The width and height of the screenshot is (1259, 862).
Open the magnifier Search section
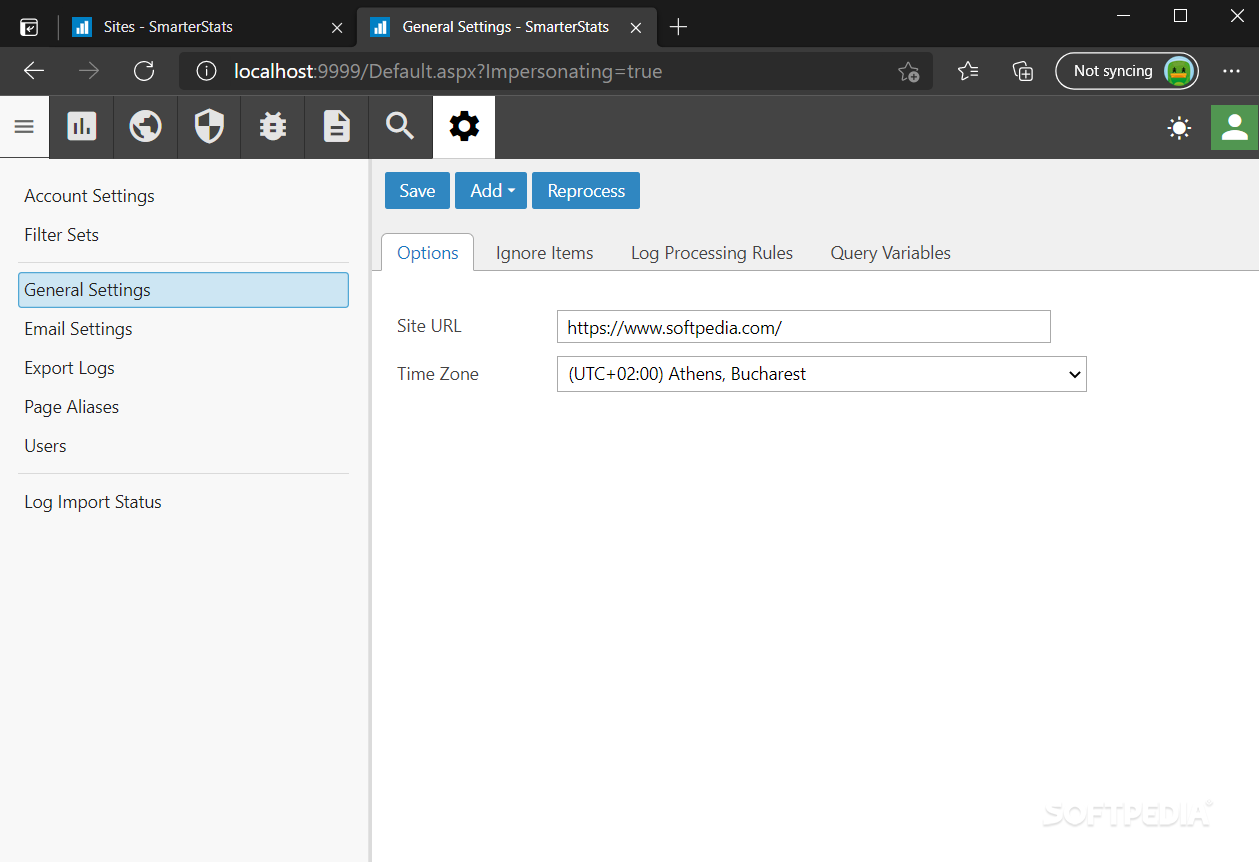[400, 127]
